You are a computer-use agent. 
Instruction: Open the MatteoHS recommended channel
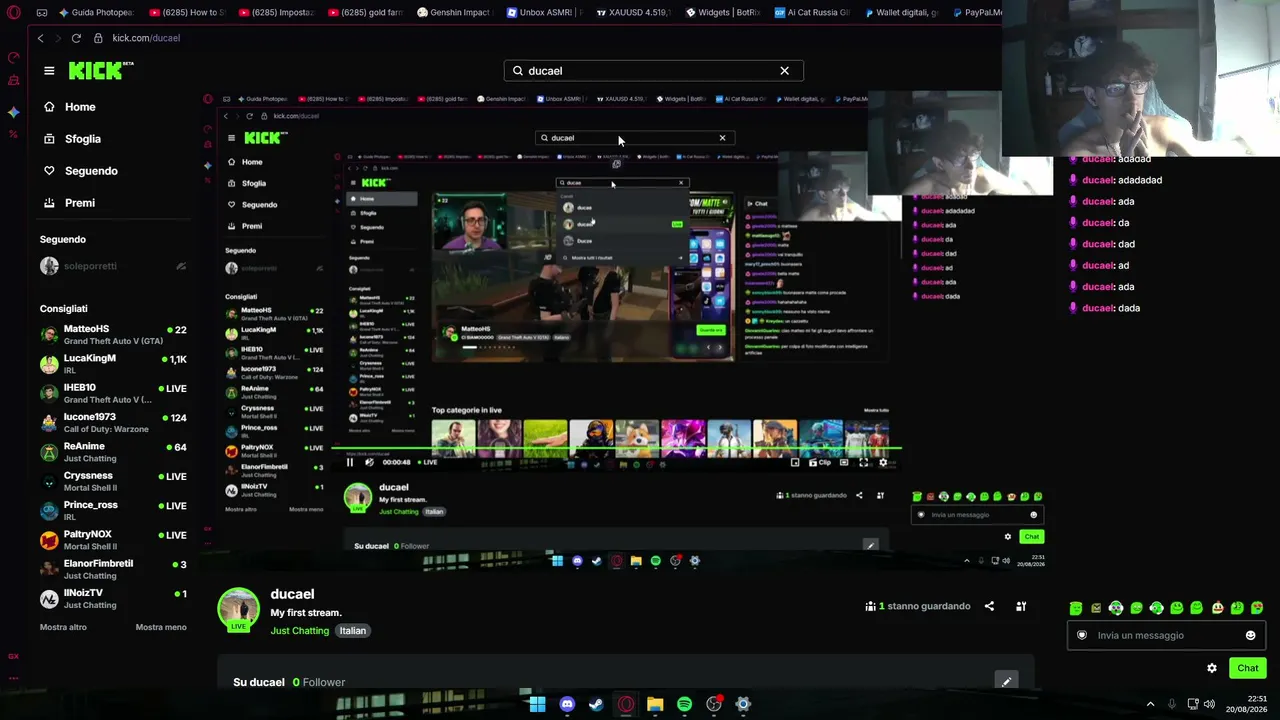113,335
